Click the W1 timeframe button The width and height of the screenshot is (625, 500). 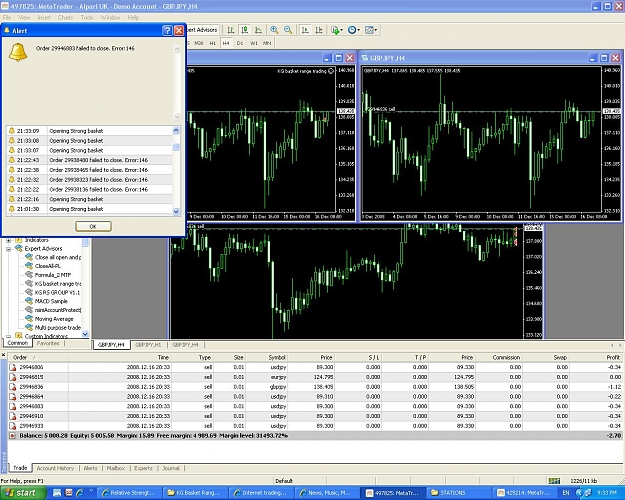click(x=254, y=43)
